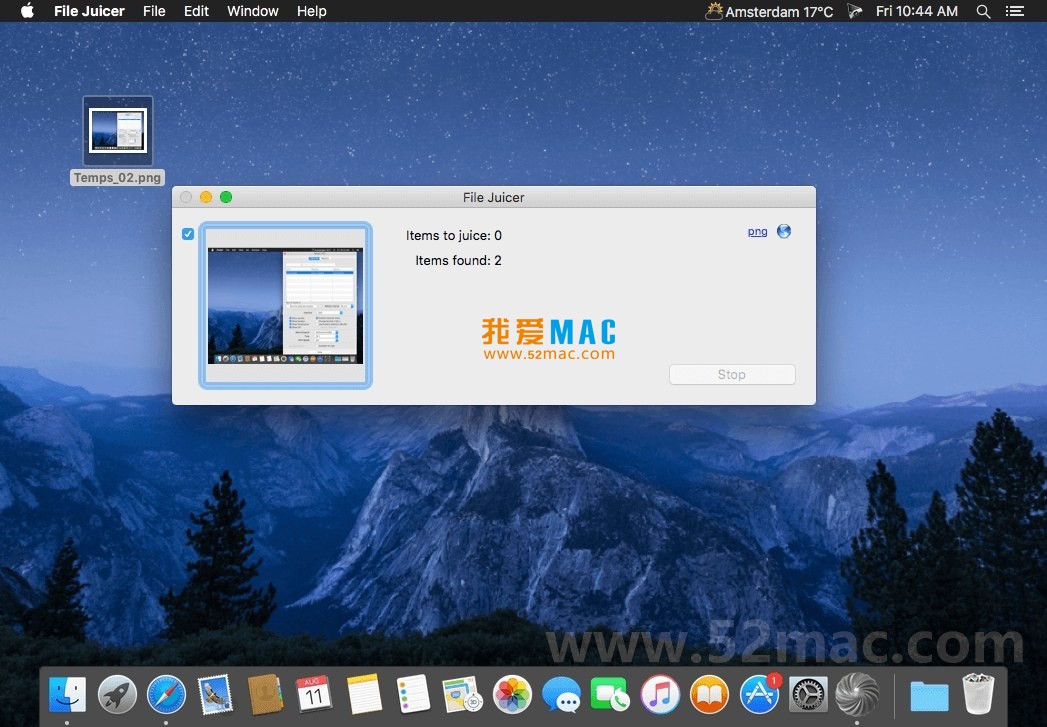
Task: Select the image preview thumbnail in File Juicer
Action: point(285,305)
